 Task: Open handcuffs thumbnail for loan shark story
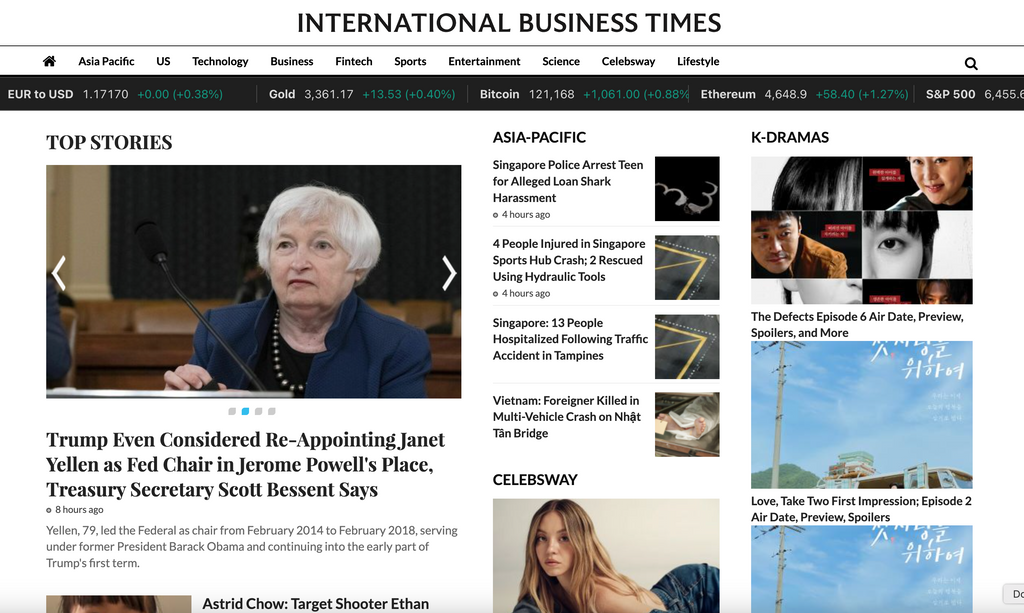coord(687,189)
